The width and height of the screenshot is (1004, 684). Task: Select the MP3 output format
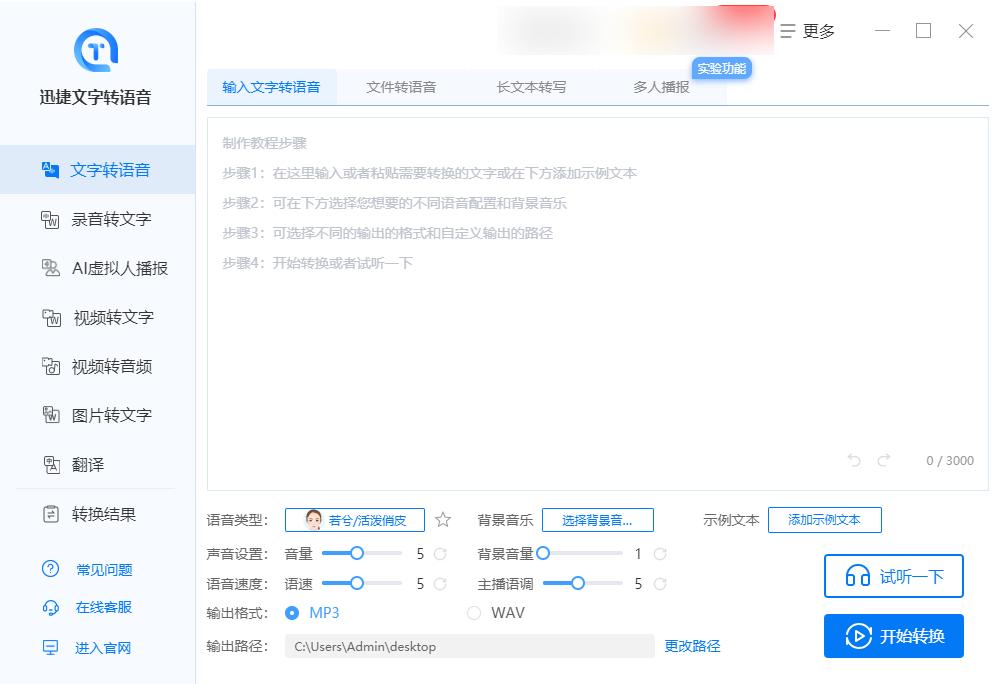click(293, 613)
